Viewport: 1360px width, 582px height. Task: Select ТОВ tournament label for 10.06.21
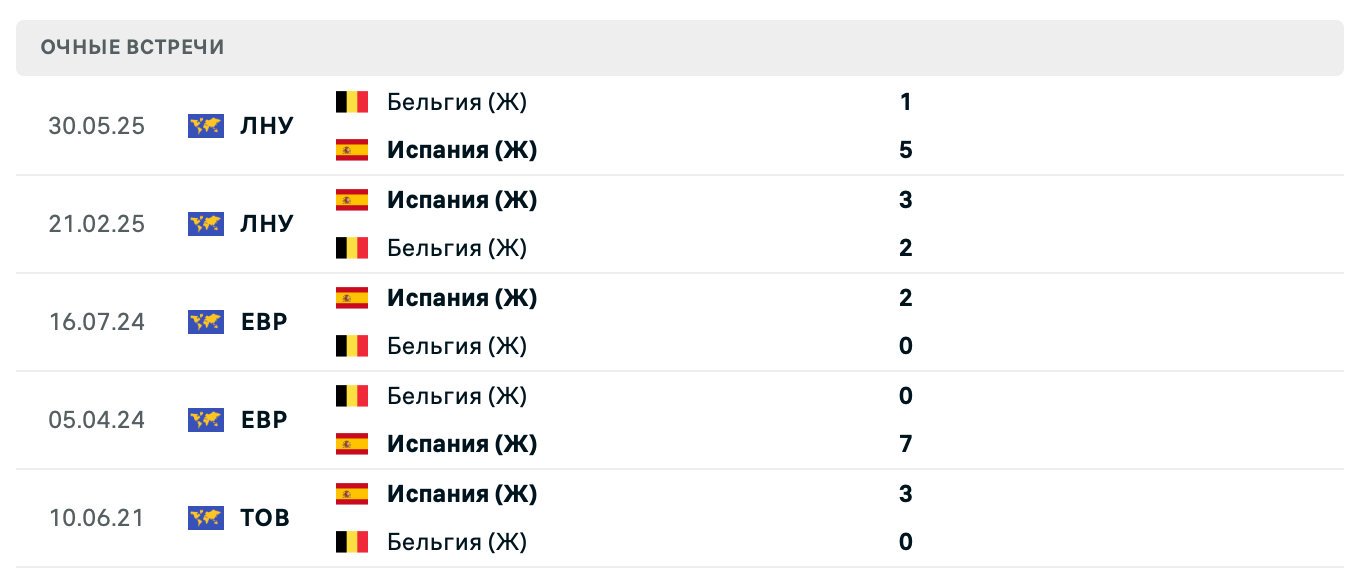265,518
